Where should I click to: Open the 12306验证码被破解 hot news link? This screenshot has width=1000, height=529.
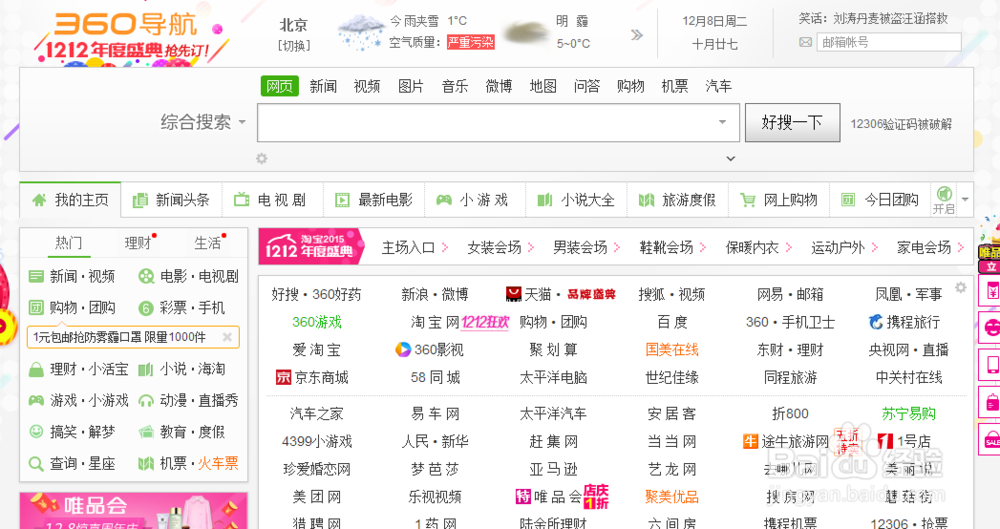901,124
